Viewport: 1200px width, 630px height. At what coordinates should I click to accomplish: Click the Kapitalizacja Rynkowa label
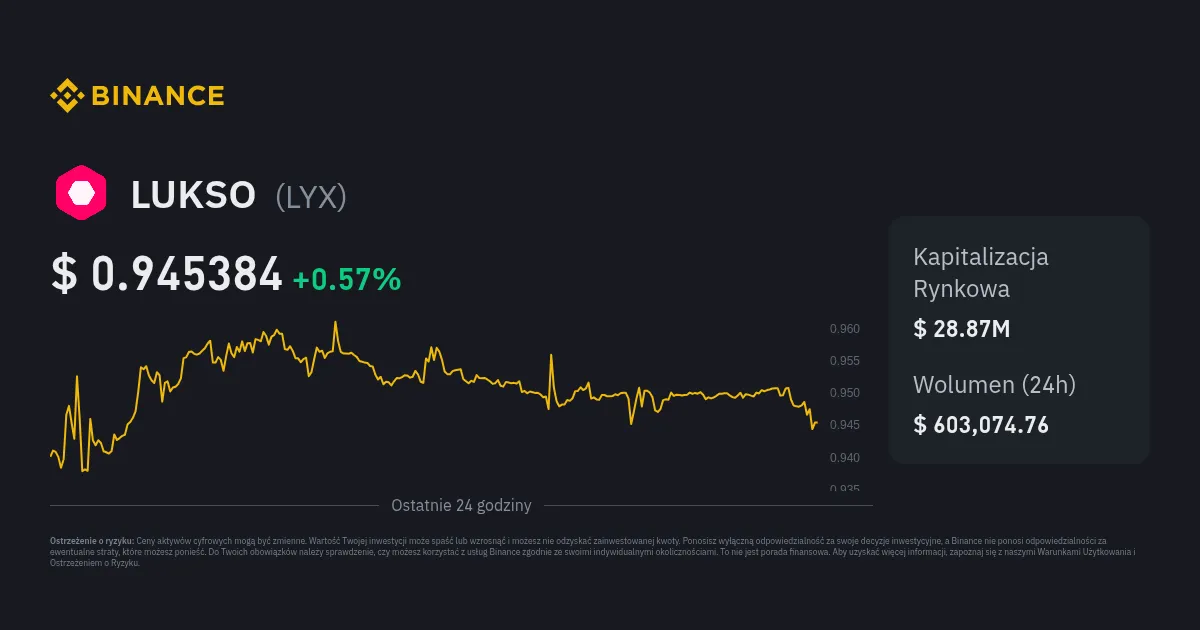coord(980,272)
